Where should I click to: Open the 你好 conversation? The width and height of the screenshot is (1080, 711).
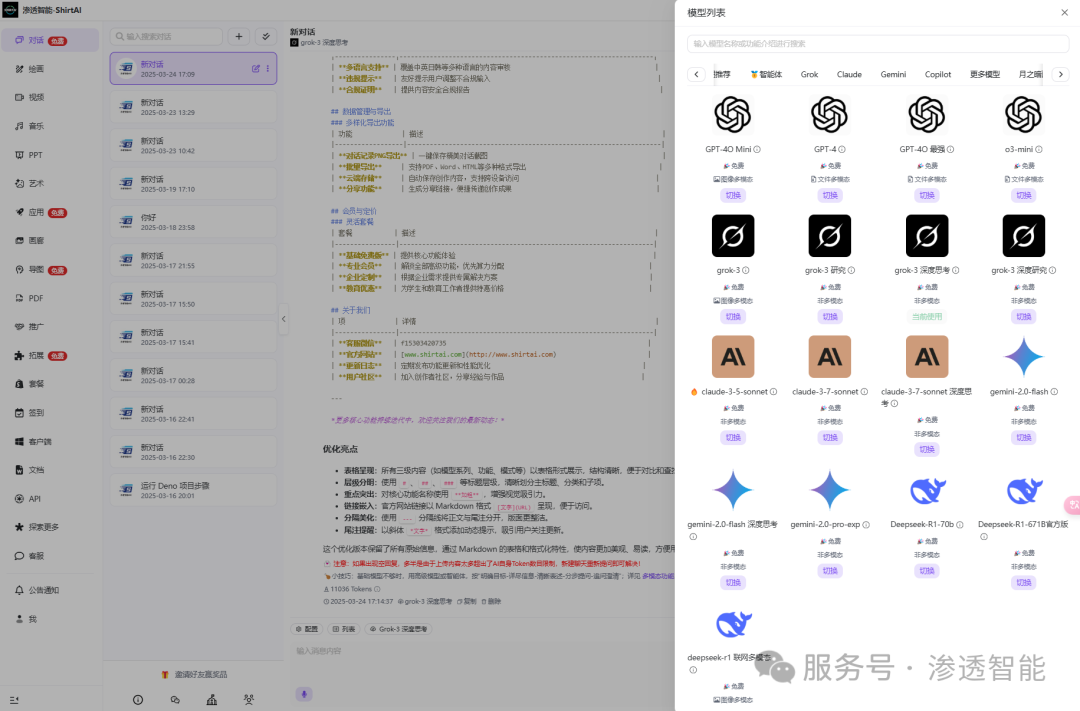tap(194, 222)
